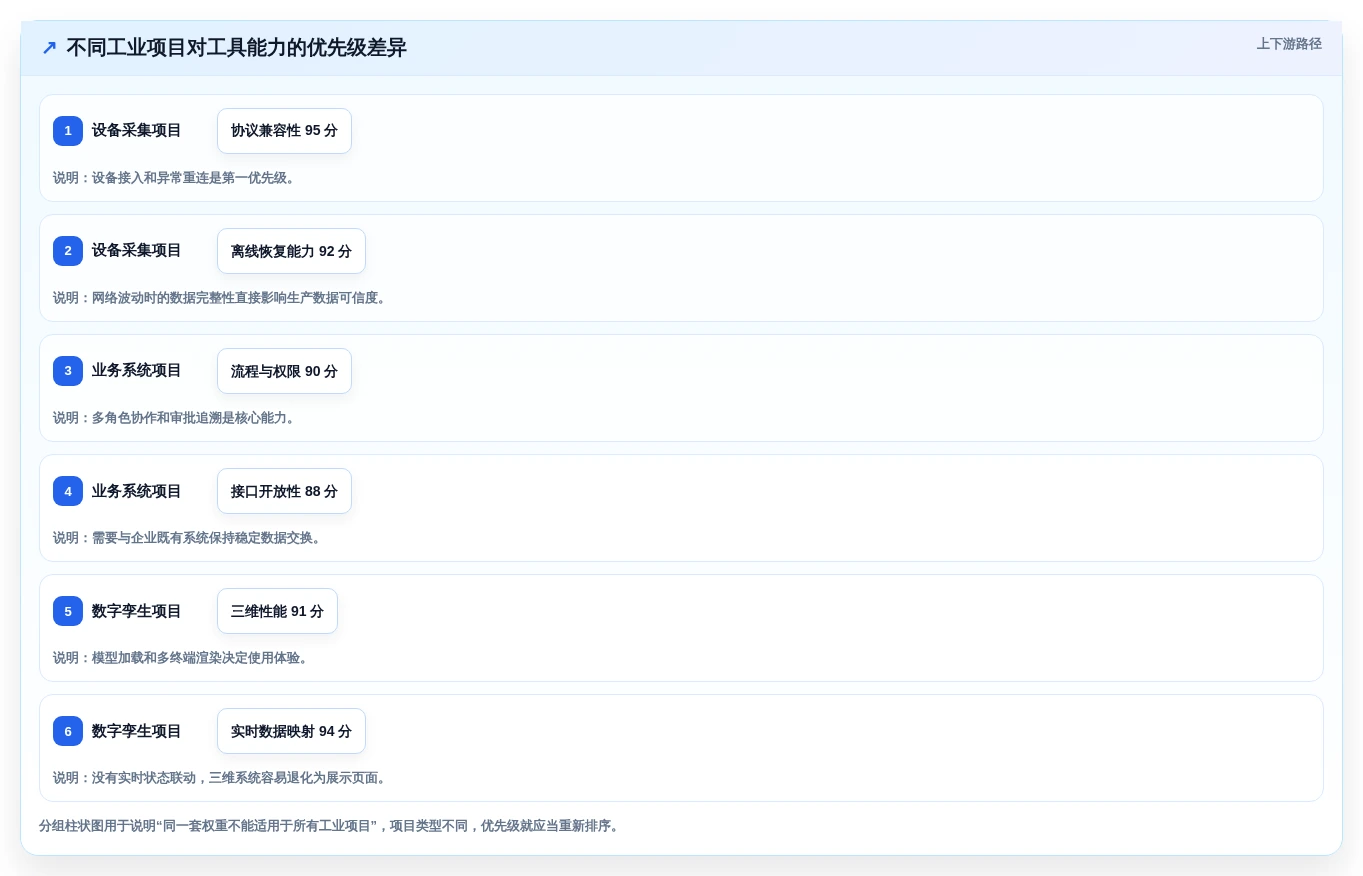This screenshot has width=1363, height=876.
Task: Select number badge 5
Action: pos(68,611)
